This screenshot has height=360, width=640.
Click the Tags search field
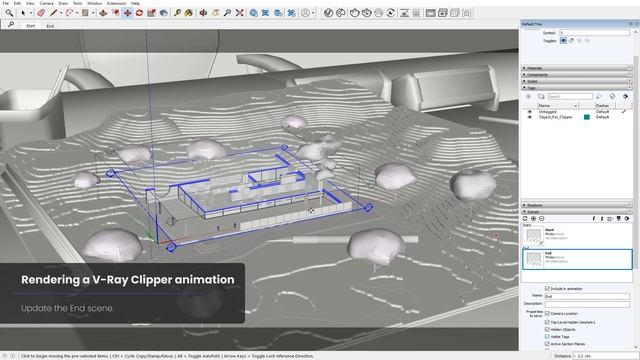click(570, 96)
